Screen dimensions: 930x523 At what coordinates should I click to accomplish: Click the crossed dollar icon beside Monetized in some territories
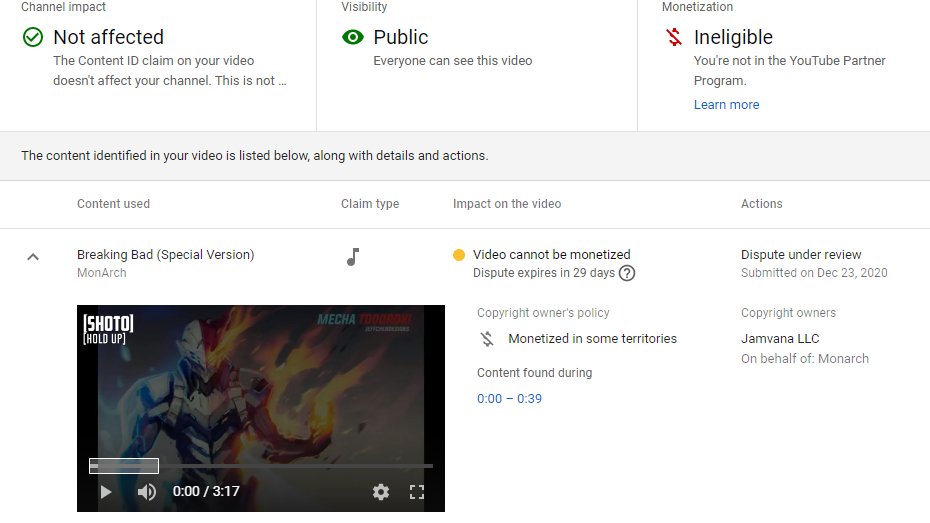click(487, 339)
